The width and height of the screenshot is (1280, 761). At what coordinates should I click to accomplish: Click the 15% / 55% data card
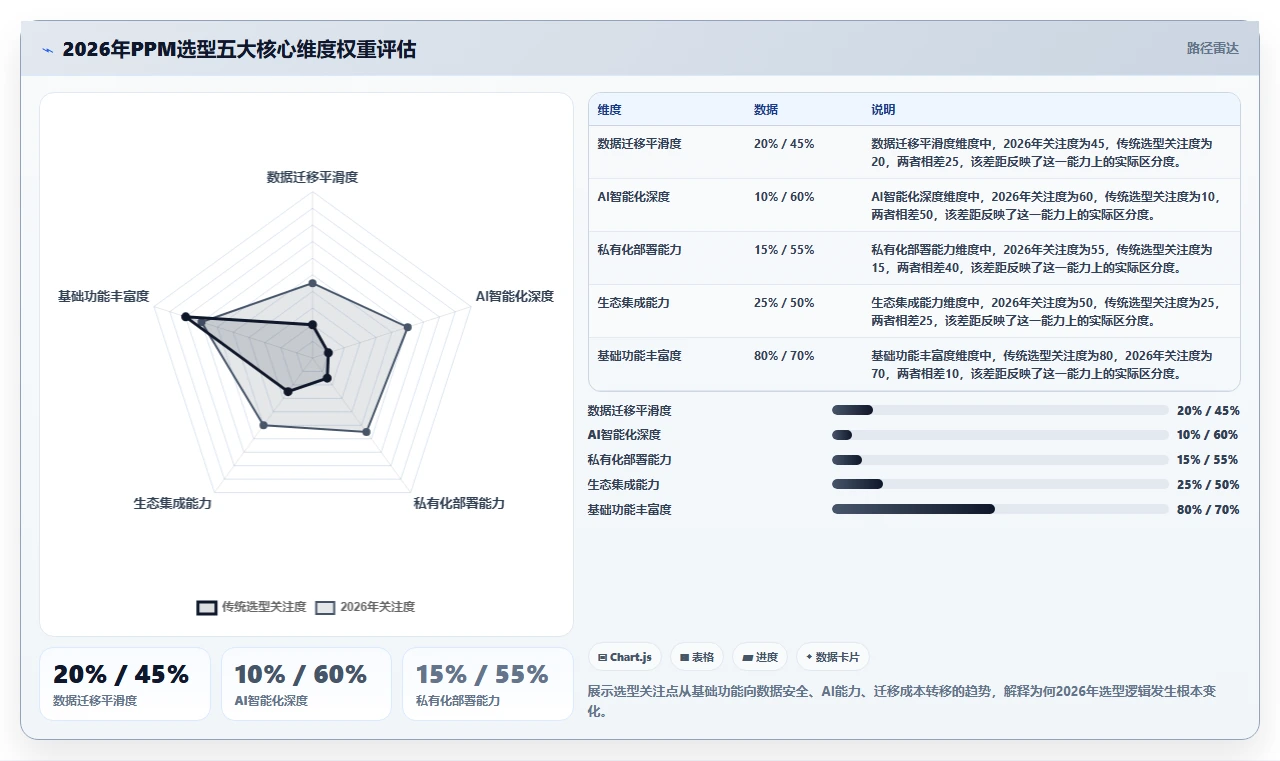[488, 684]
